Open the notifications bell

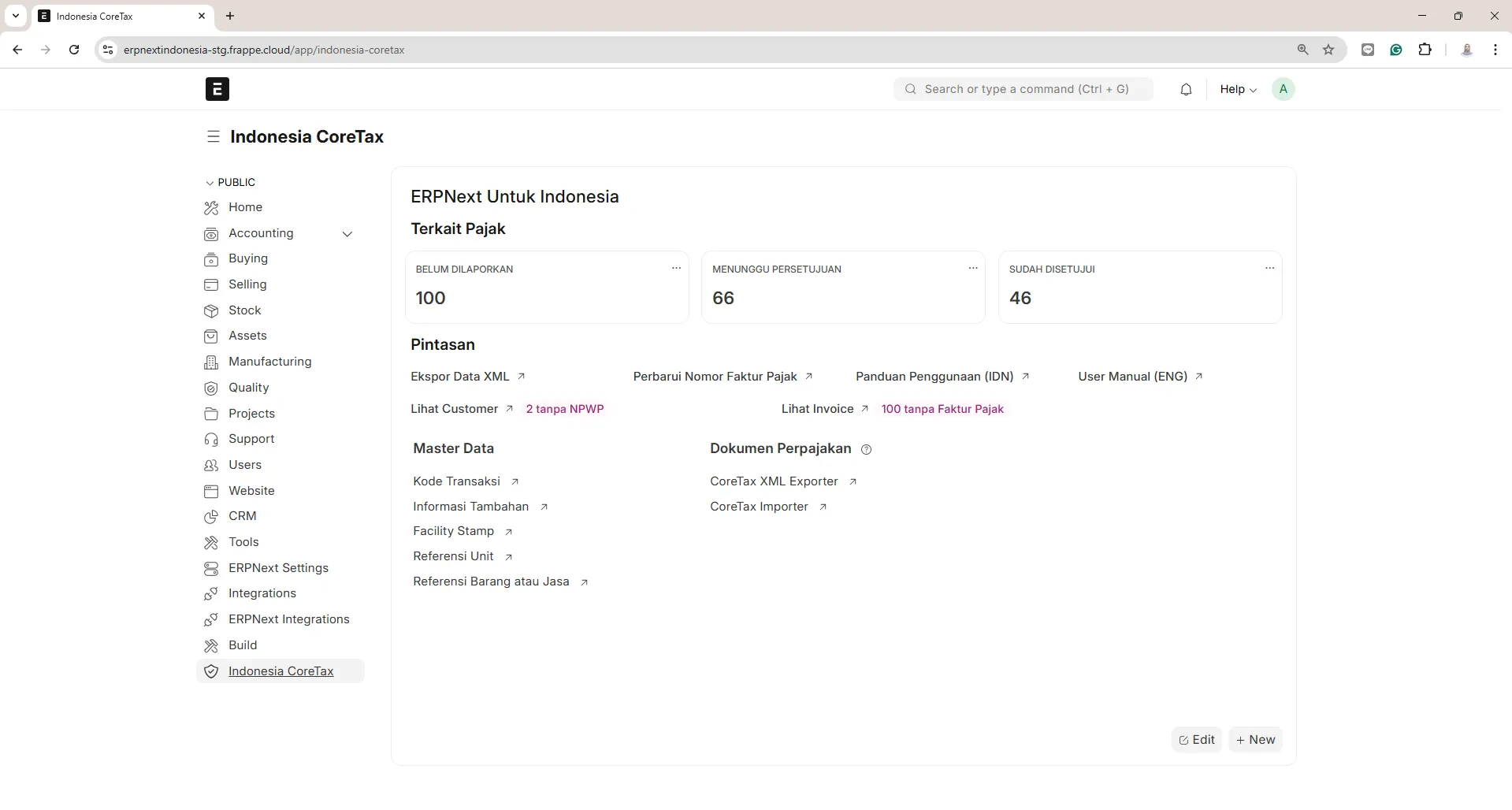[1186, 89]
